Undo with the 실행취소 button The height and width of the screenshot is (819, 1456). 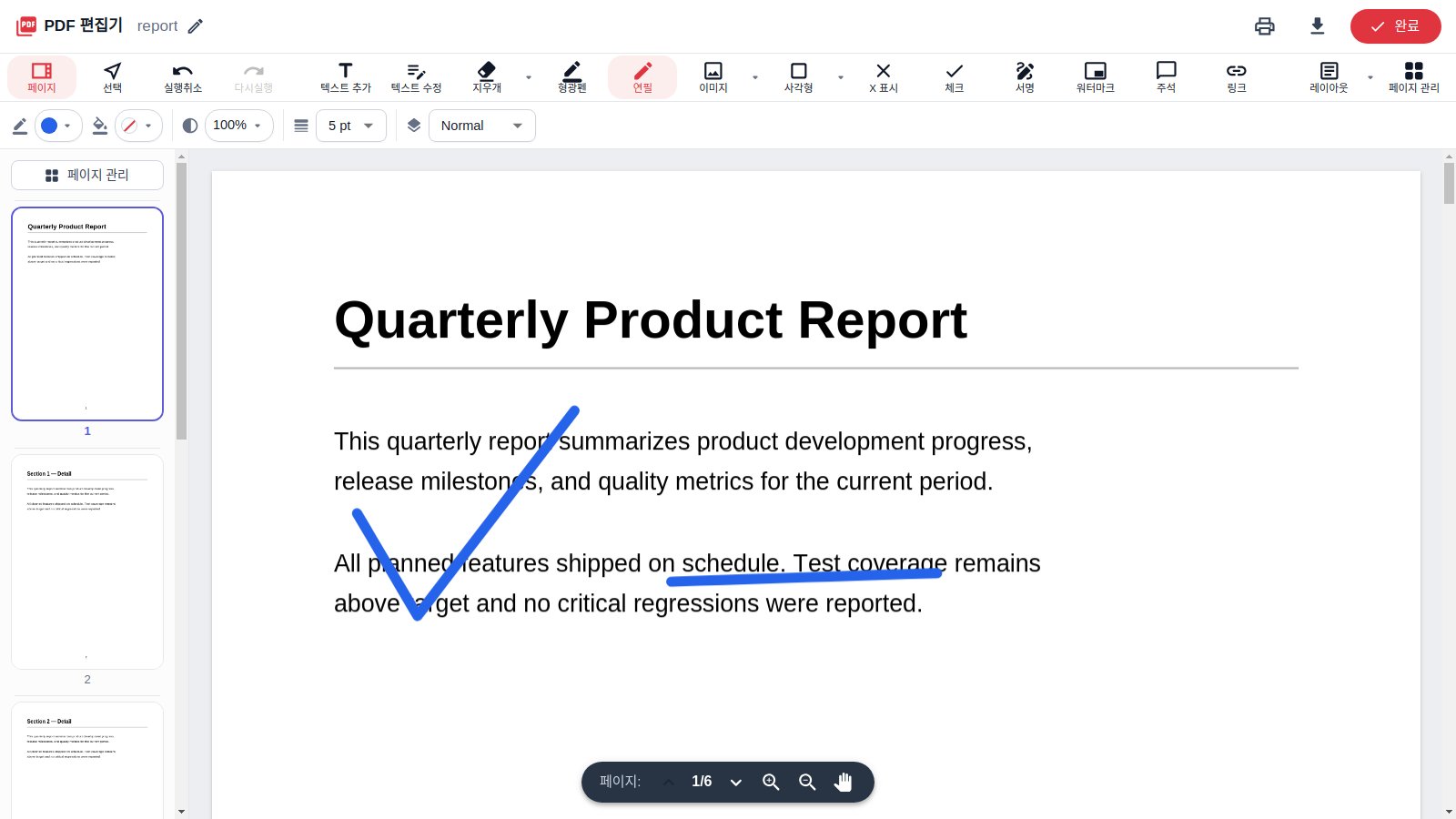[x=183, y=77]
